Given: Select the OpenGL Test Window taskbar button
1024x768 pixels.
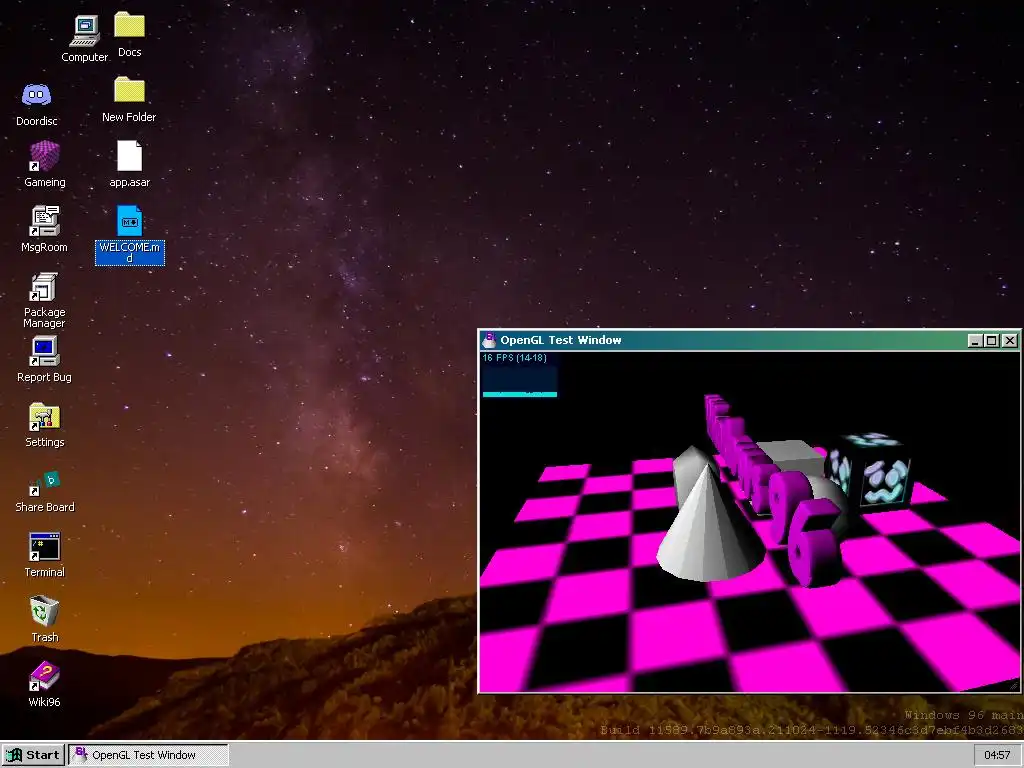Looking at the screenshot, I should coord(148,755).
